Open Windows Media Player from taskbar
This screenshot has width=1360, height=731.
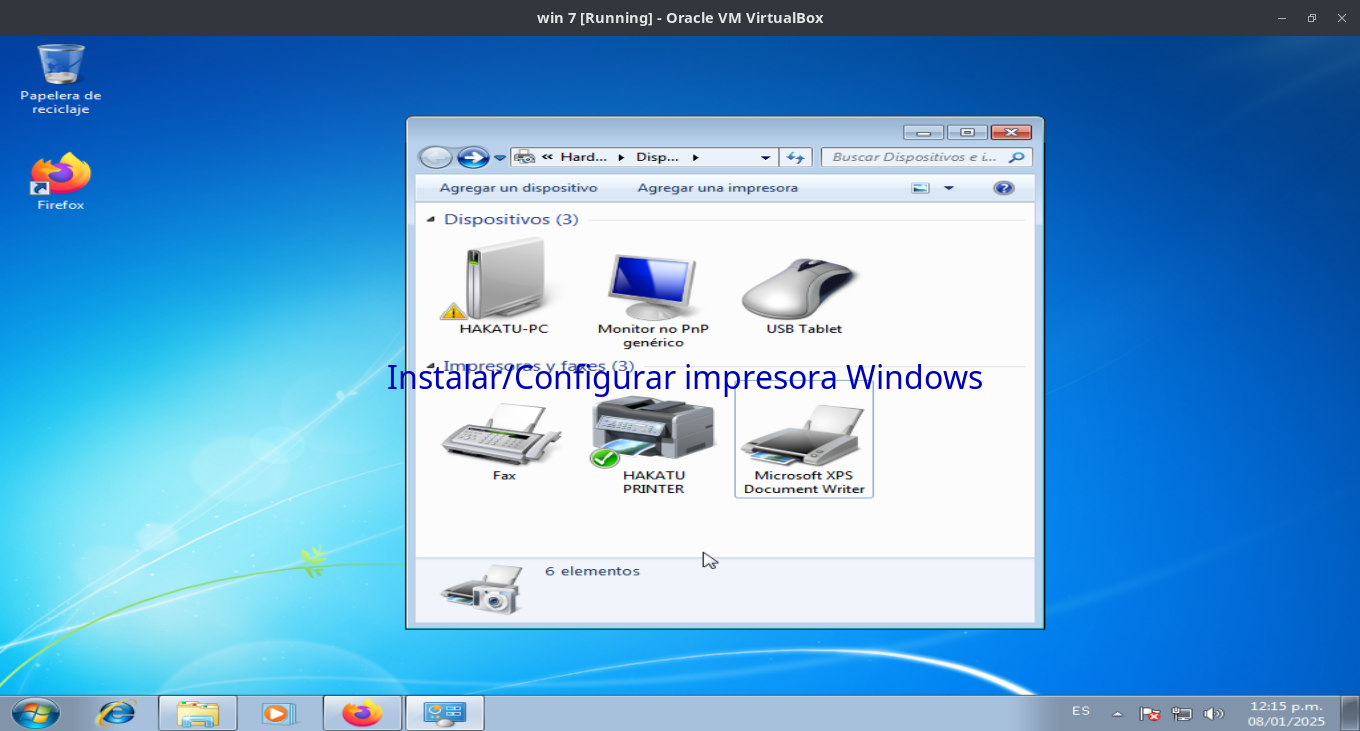279,713
